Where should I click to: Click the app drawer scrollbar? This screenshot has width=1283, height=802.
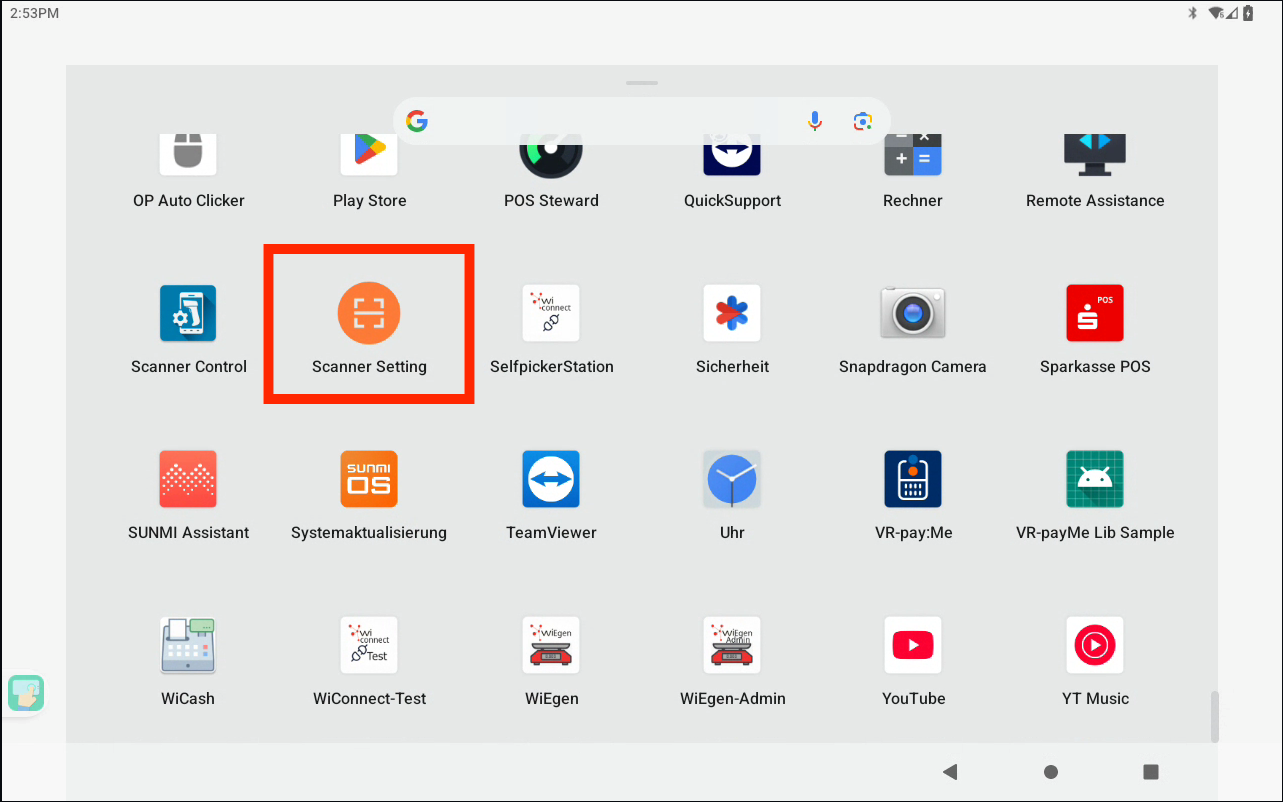point(1215,716)
